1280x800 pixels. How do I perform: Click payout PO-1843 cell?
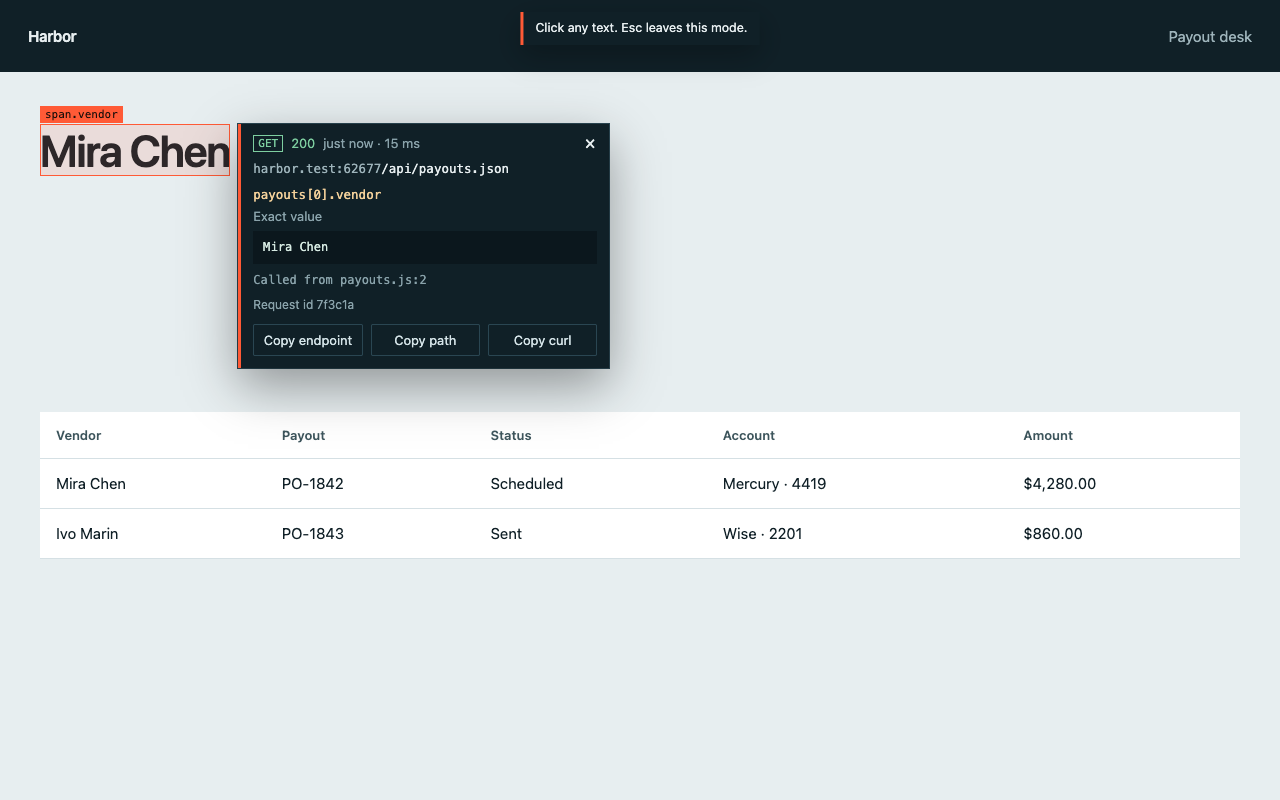coord(313,534)
